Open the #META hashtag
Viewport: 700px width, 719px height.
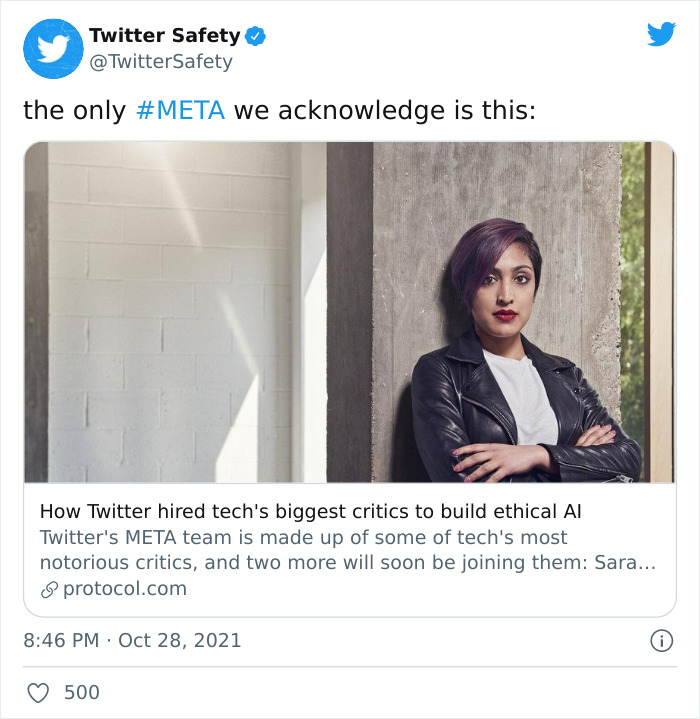180,110
